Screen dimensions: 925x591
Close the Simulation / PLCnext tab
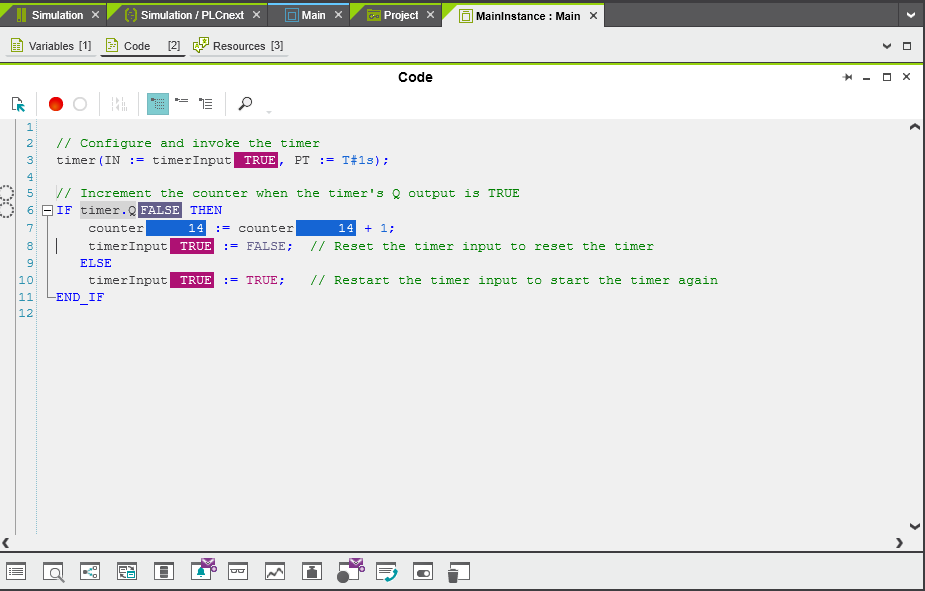coord(257,15)
